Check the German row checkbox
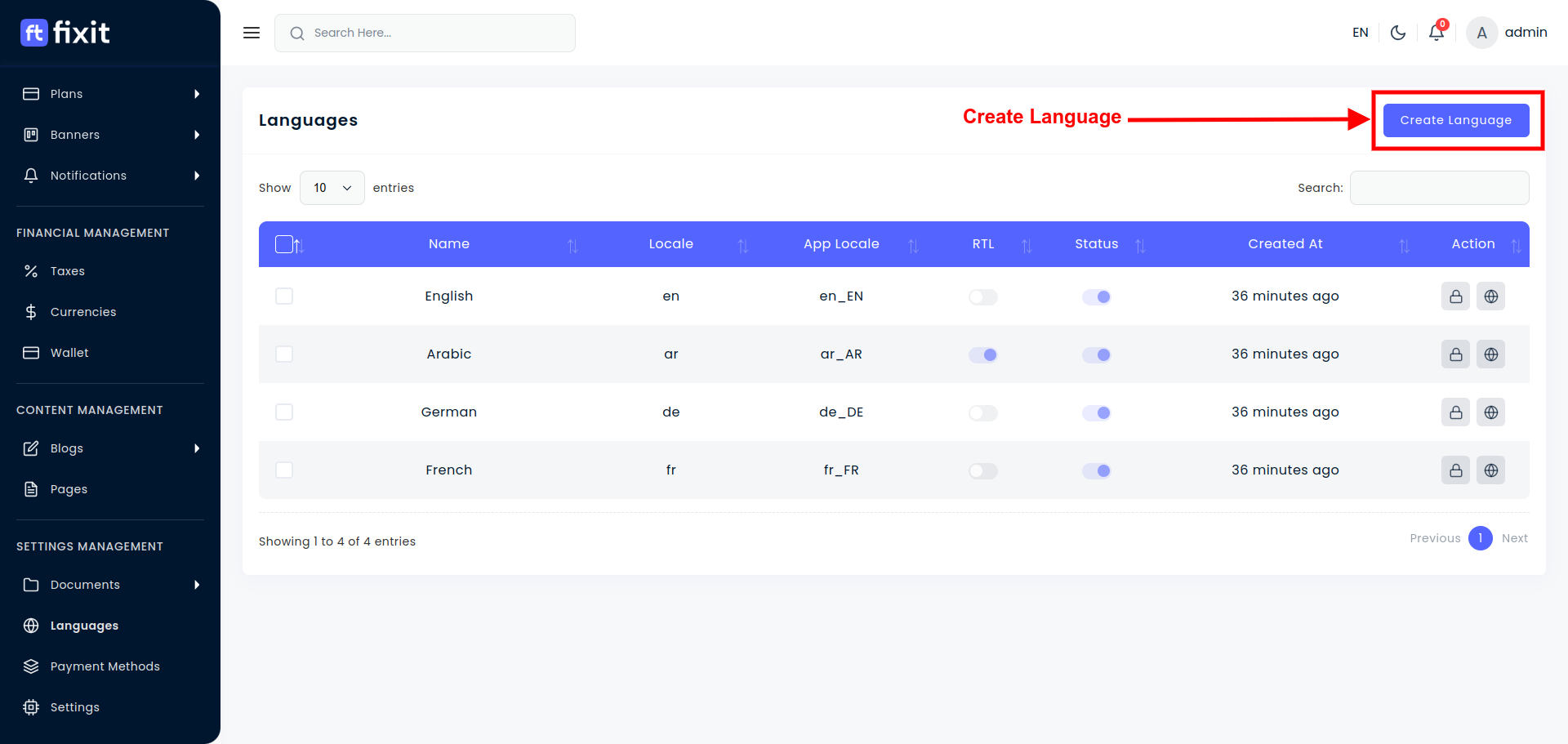Viewport: 1568px width, 744px height. [284, 412]
